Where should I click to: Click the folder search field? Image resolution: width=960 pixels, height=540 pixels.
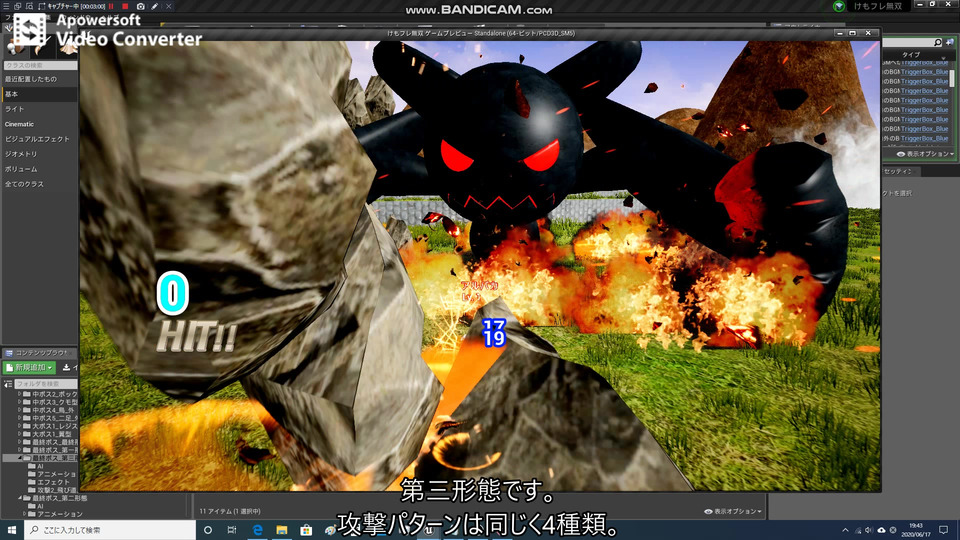click(x=46, y=384)
